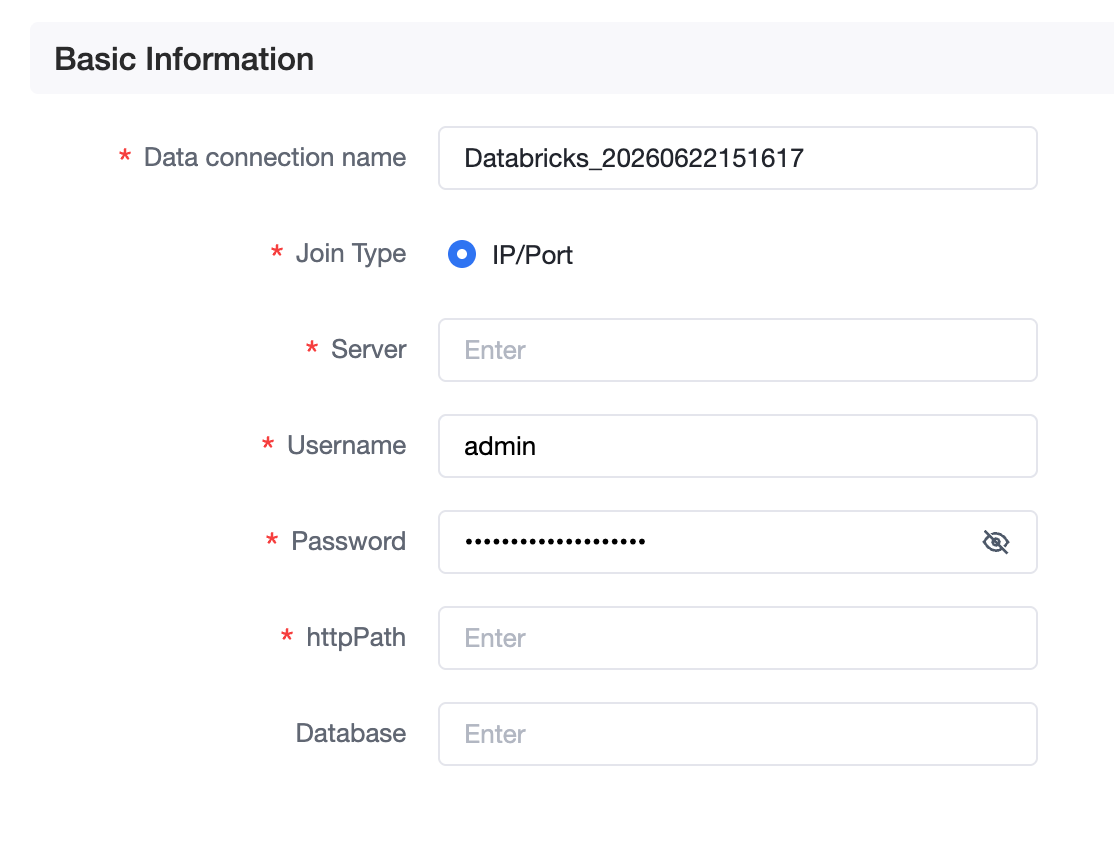Image resolution: width=1114 pixels, height=842 pixels.
Task: Click the "httpPath" field label
Action: tap(356, 637)
